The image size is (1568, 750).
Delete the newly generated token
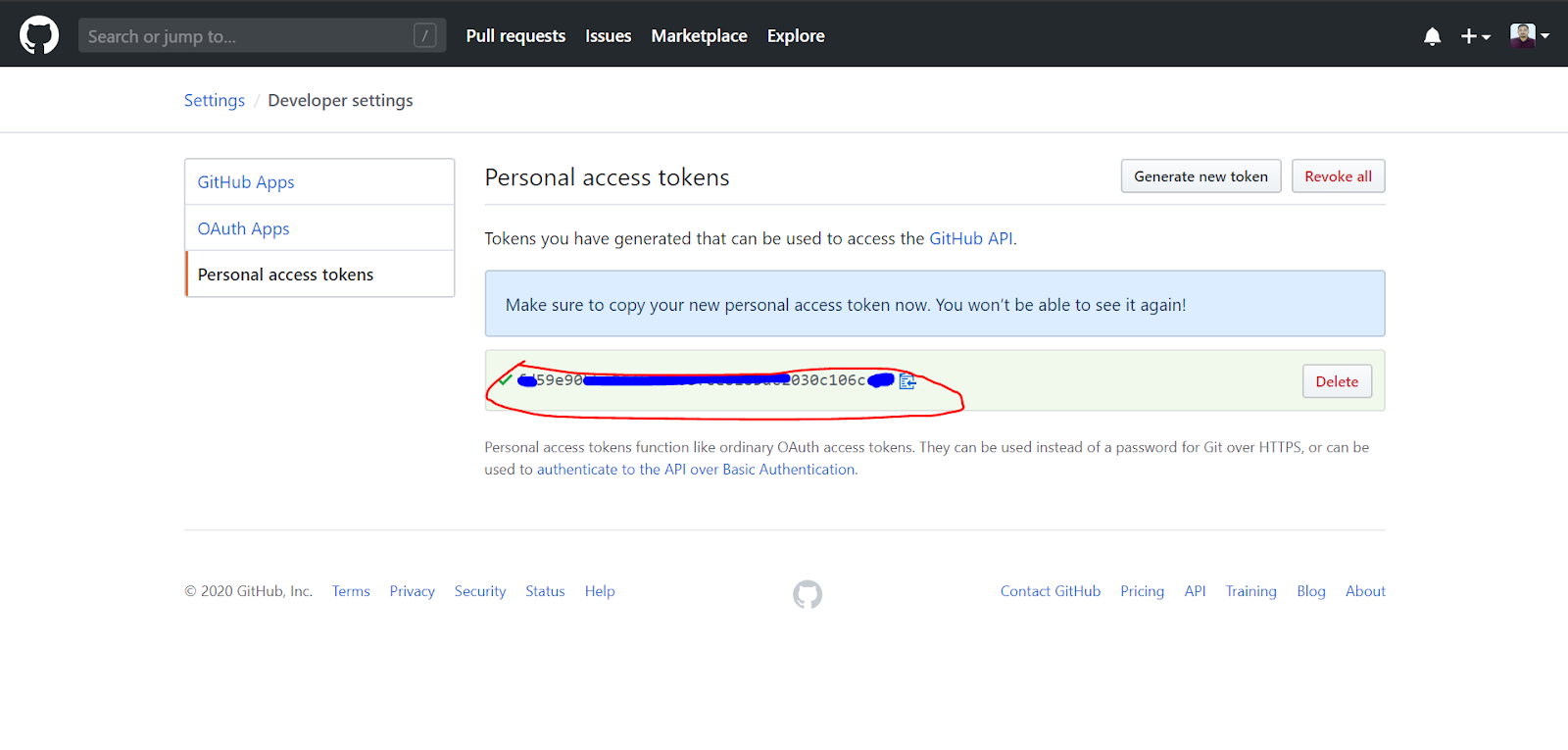click(1337, 381)
